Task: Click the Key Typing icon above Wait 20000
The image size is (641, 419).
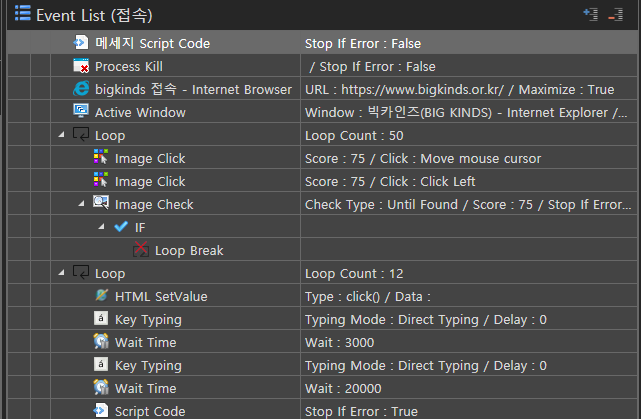Action: [101, 364]
